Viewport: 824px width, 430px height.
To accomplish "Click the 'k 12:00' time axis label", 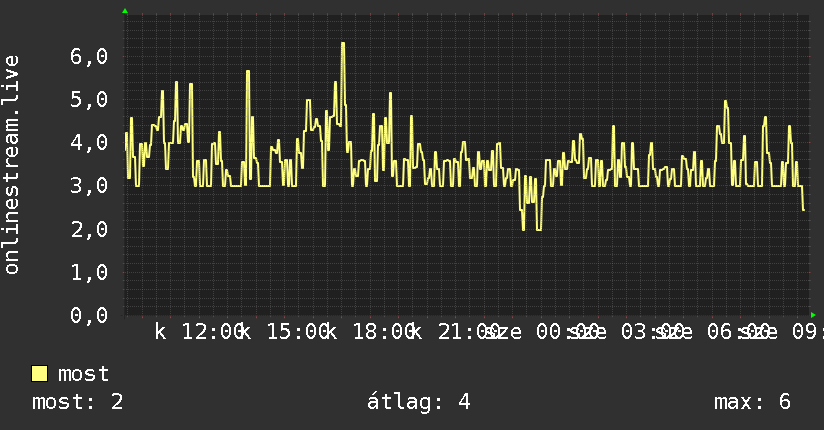I will click(199, 332).
